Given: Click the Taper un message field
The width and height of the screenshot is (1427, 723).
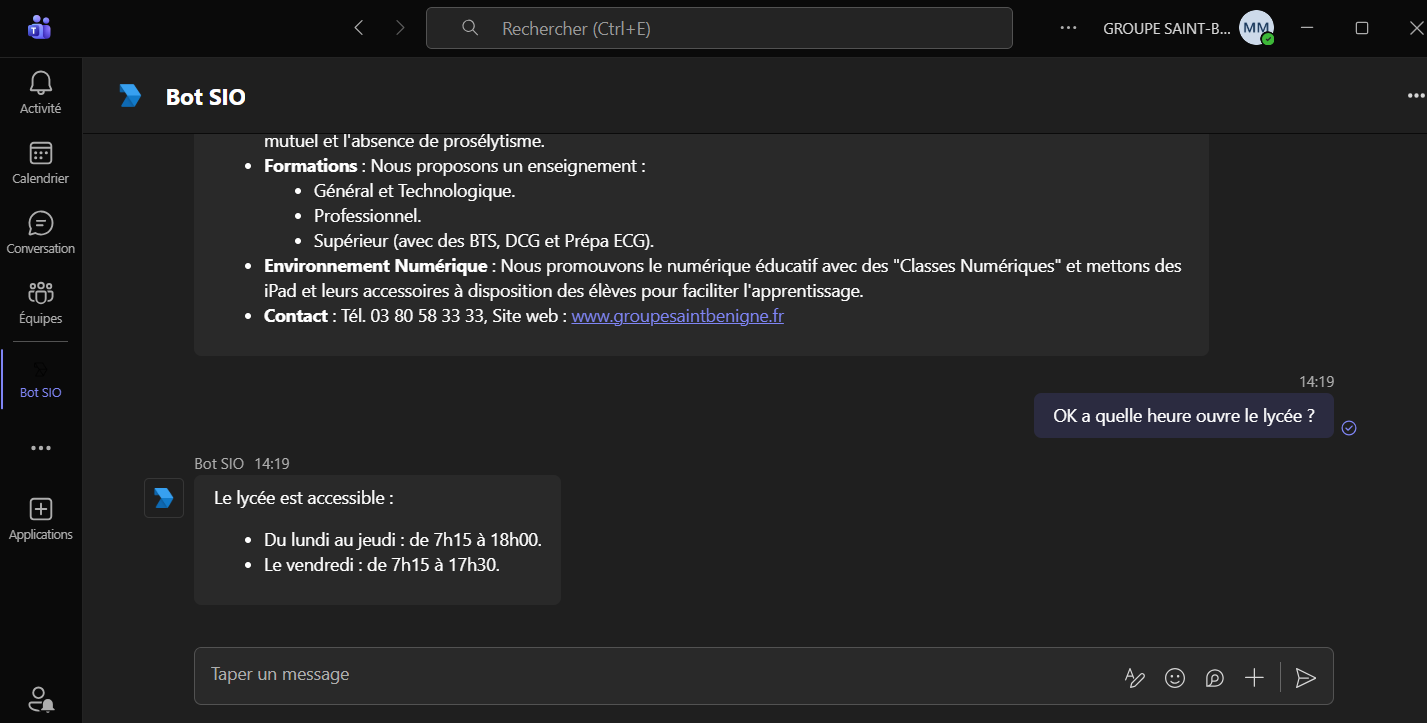Looking at the screenshot, I should tap(650, 675).
